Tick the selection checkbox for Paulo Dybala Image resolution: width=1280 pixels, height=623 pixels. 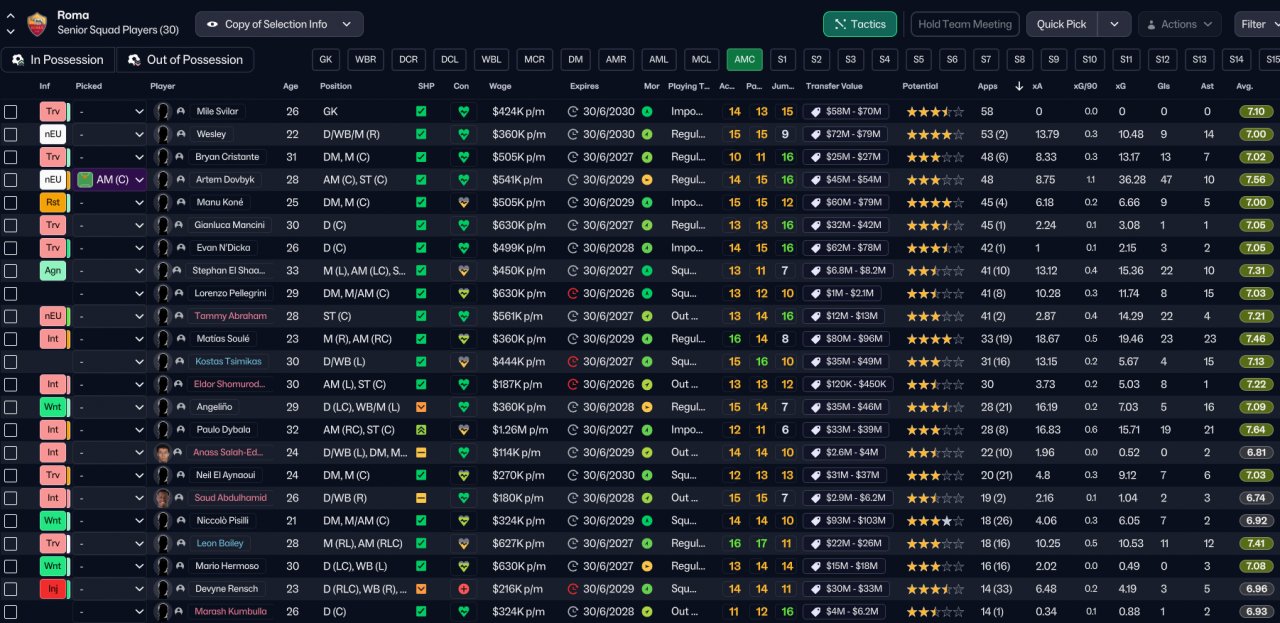[x=11, y=430]
